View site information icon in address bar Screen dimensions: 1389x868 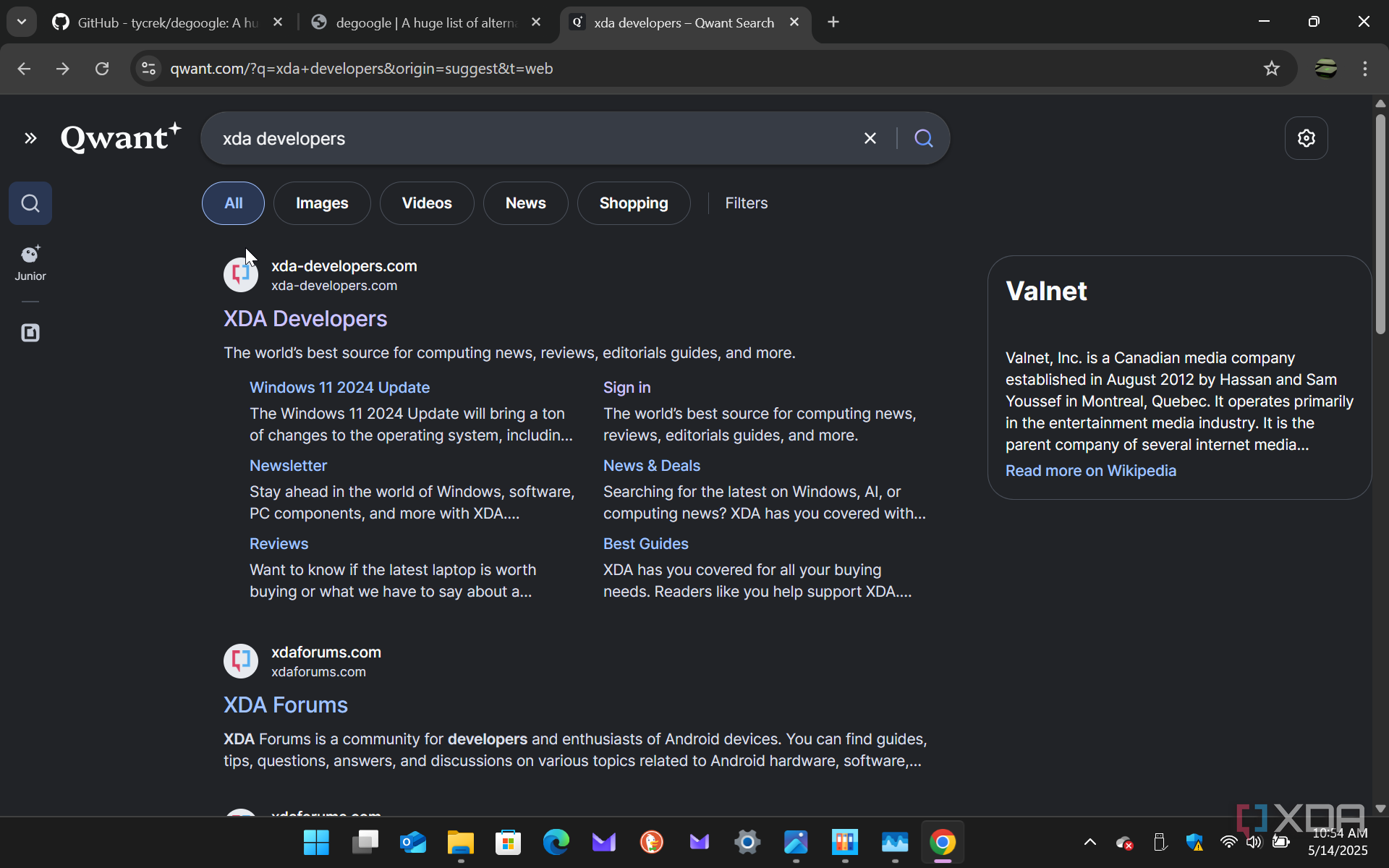[x=148, y=69]
